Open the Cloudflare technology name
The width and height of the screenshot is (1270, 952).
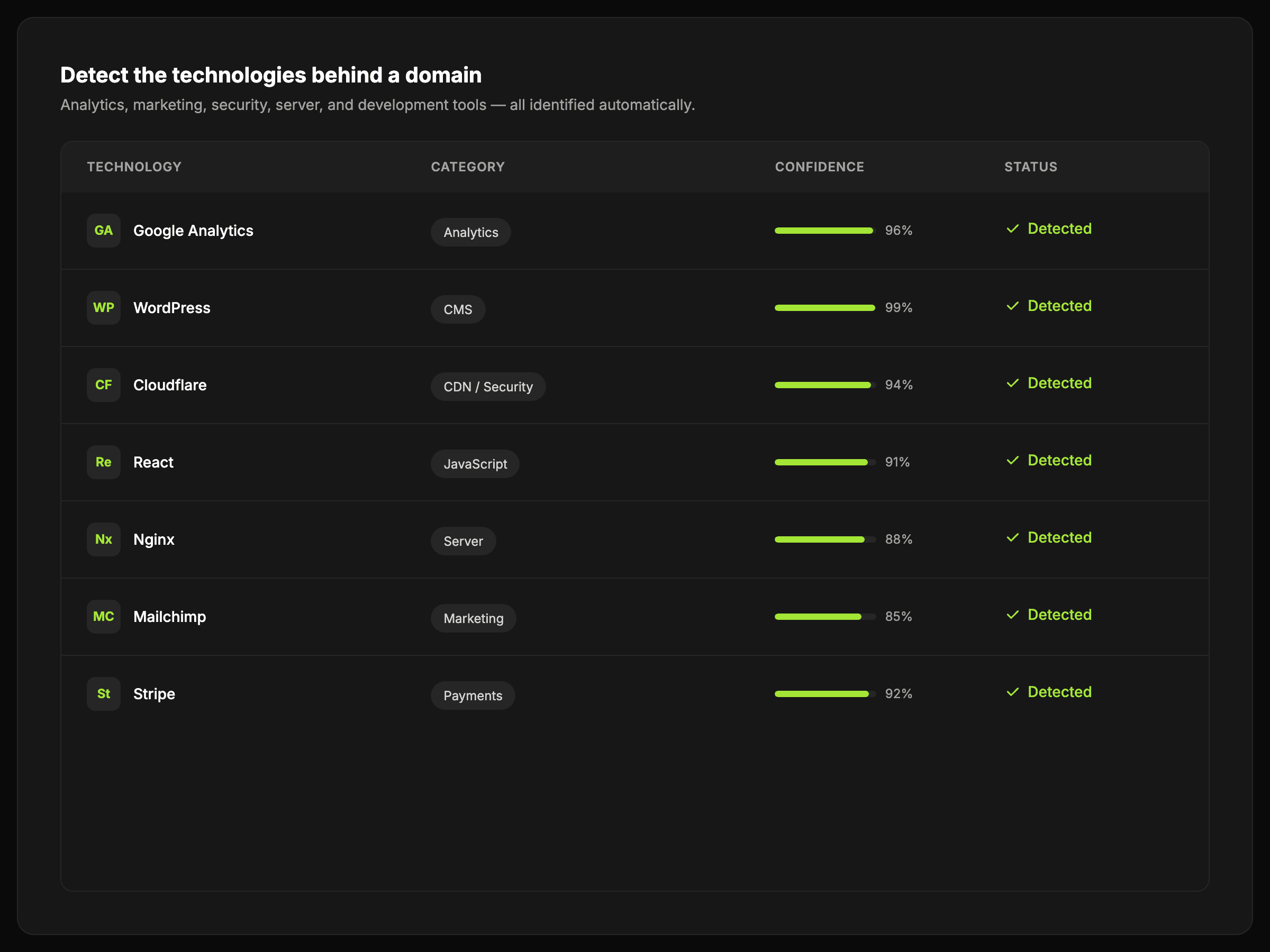(x=170, y=385)
